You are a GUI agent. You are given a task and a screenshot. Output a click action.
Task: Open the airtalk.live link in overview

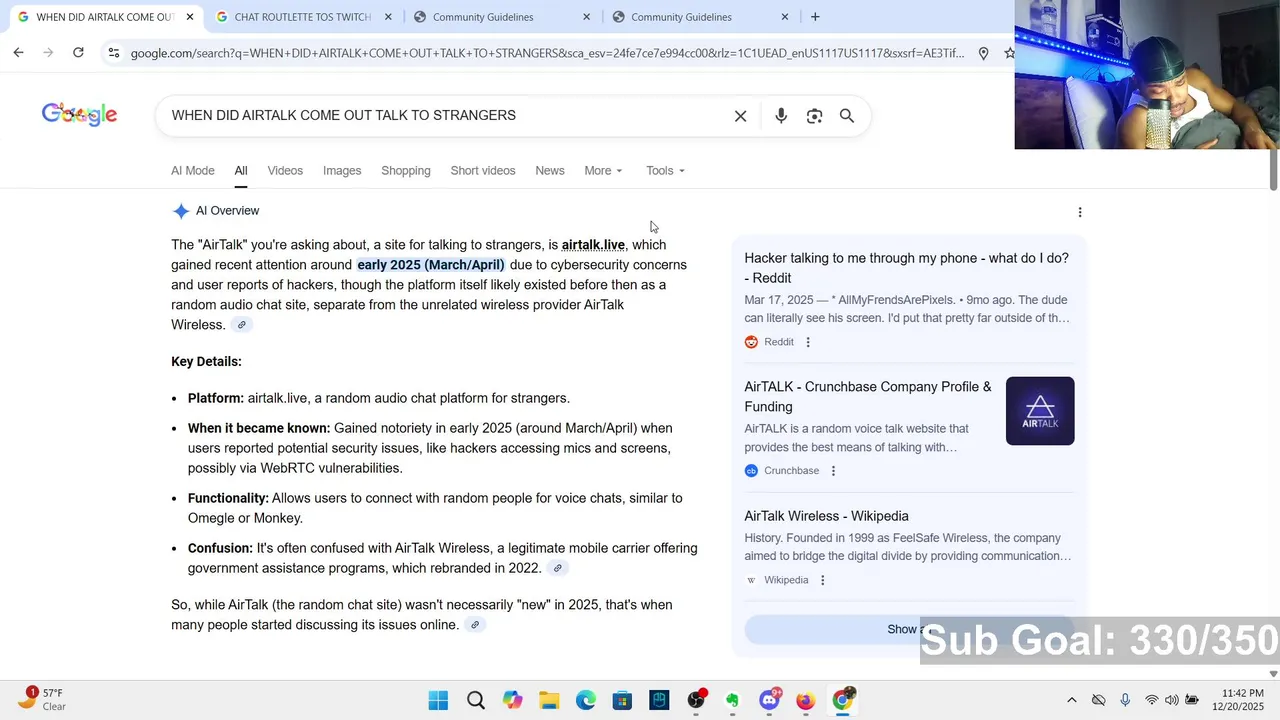point(593,245)
